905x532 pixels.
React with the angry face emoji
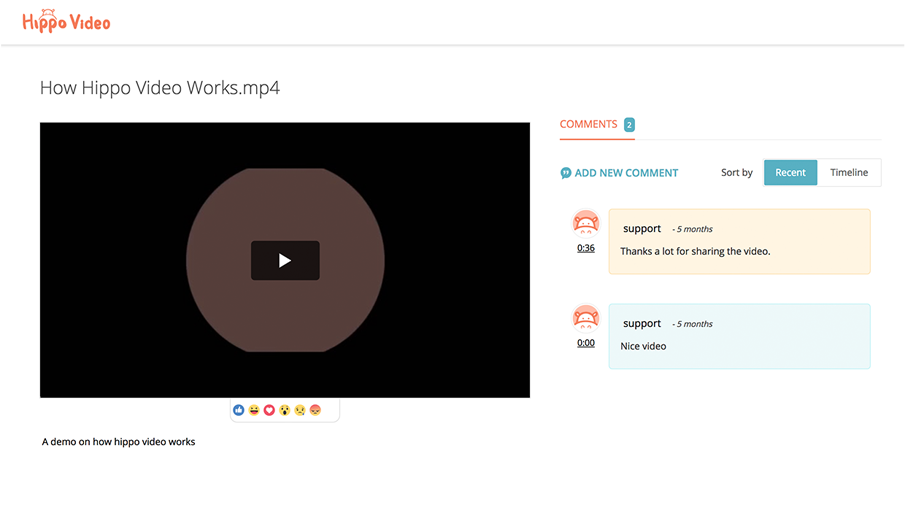click(x=315, y=410)
